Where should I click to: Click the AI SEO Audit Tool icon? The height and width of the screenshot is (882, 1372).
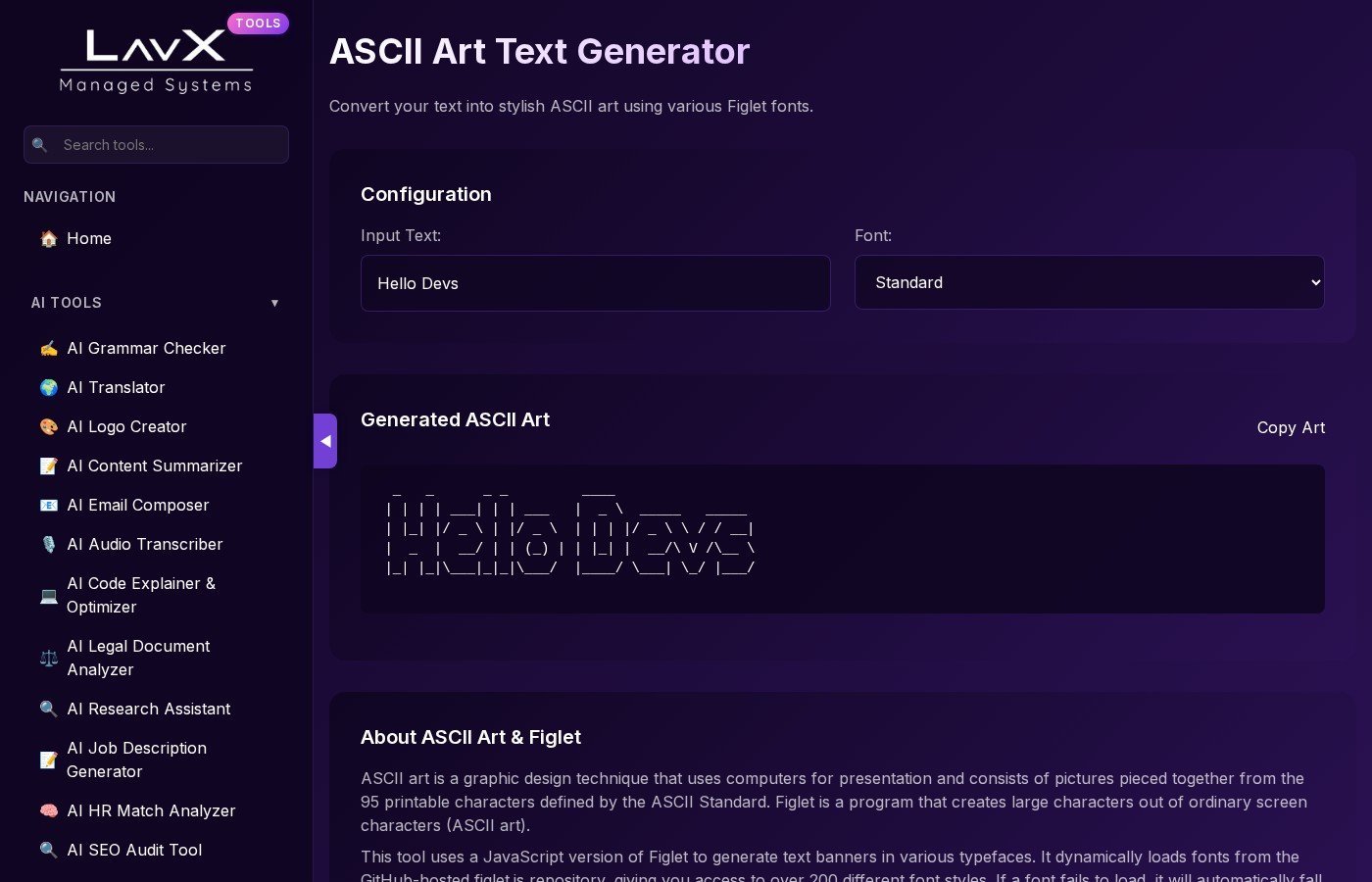click(49, 850)
